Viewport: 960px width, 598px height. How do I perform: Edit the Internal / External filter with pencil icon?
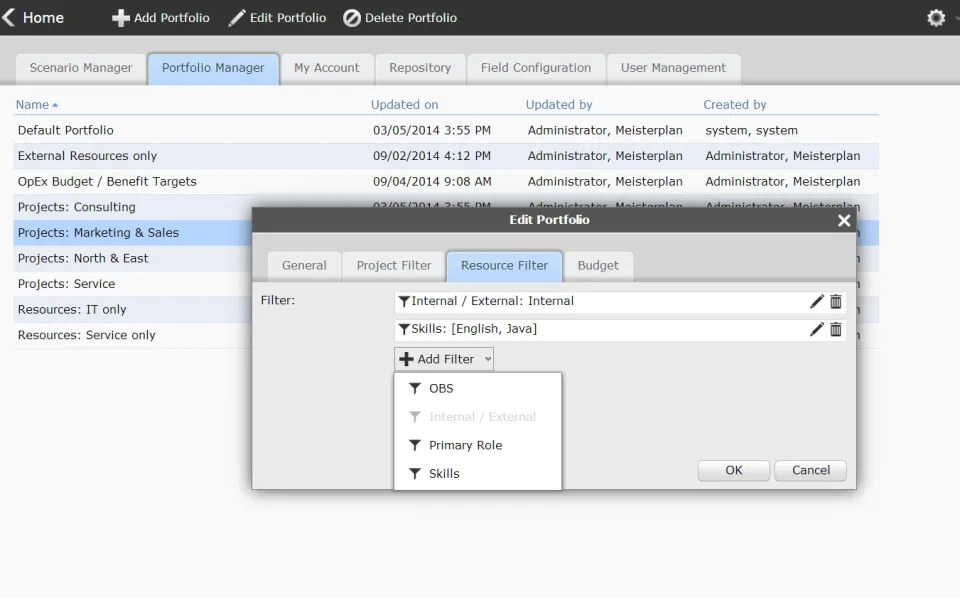816,301
